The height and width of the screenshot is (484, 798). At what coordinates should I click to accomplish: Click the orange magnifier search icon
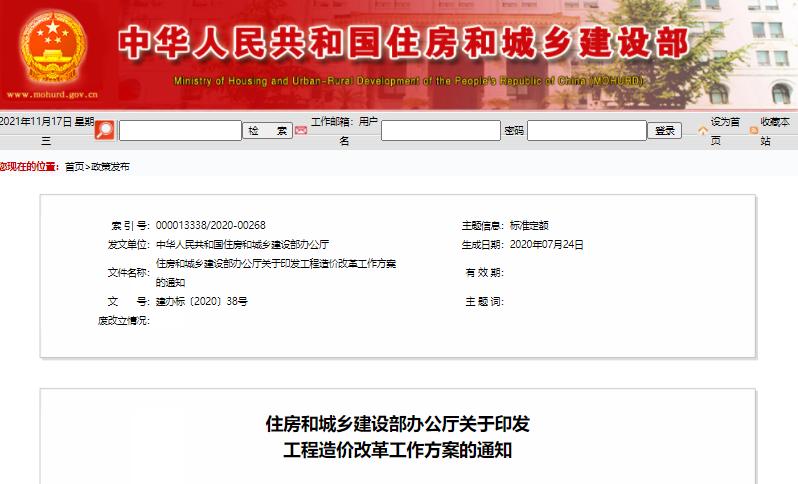coord(104,130)
